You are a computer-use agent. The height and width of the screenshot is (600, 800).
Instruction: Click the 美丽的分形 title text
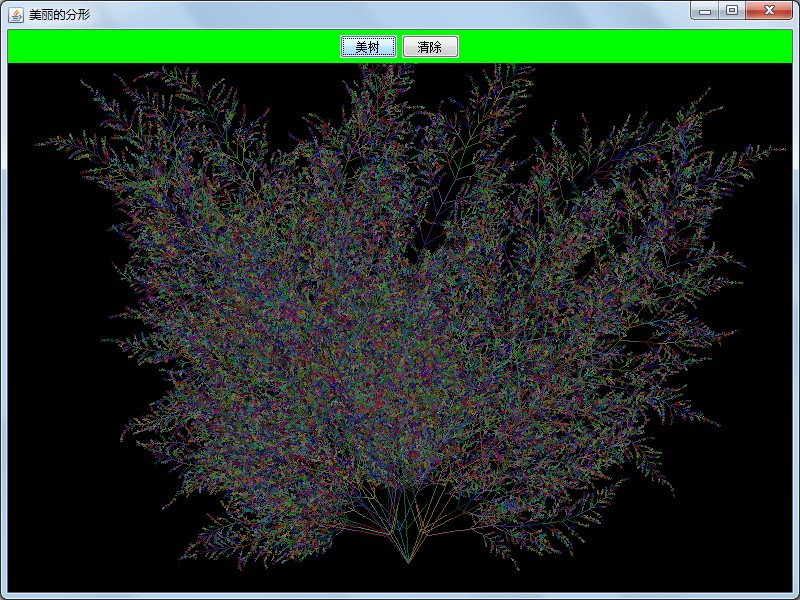pos(59,15)
